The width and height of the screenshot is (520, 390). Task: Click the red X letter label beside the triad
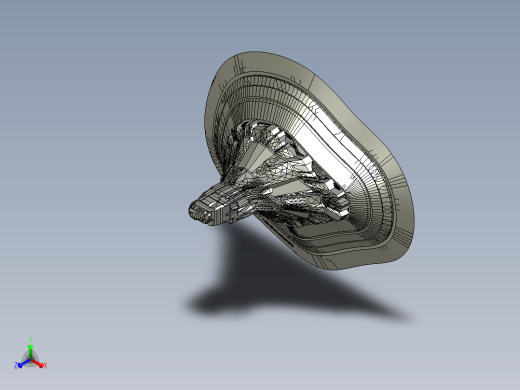click(45, 366)
